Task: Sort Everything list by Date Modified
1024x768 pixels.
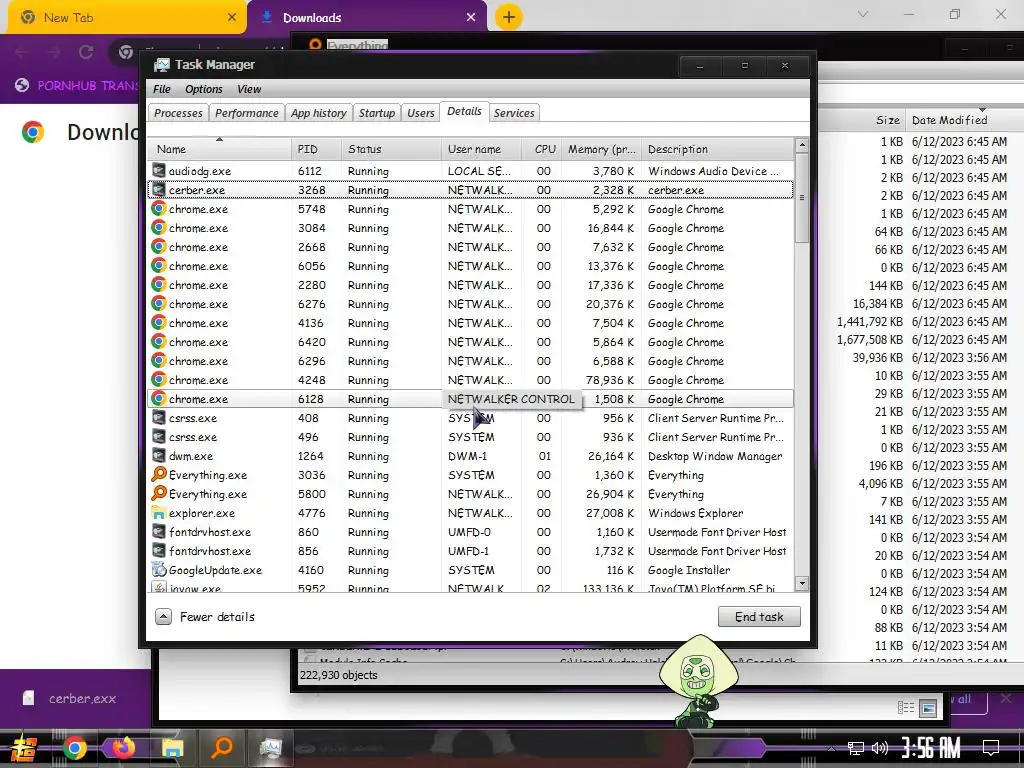Action: [960, 120]
